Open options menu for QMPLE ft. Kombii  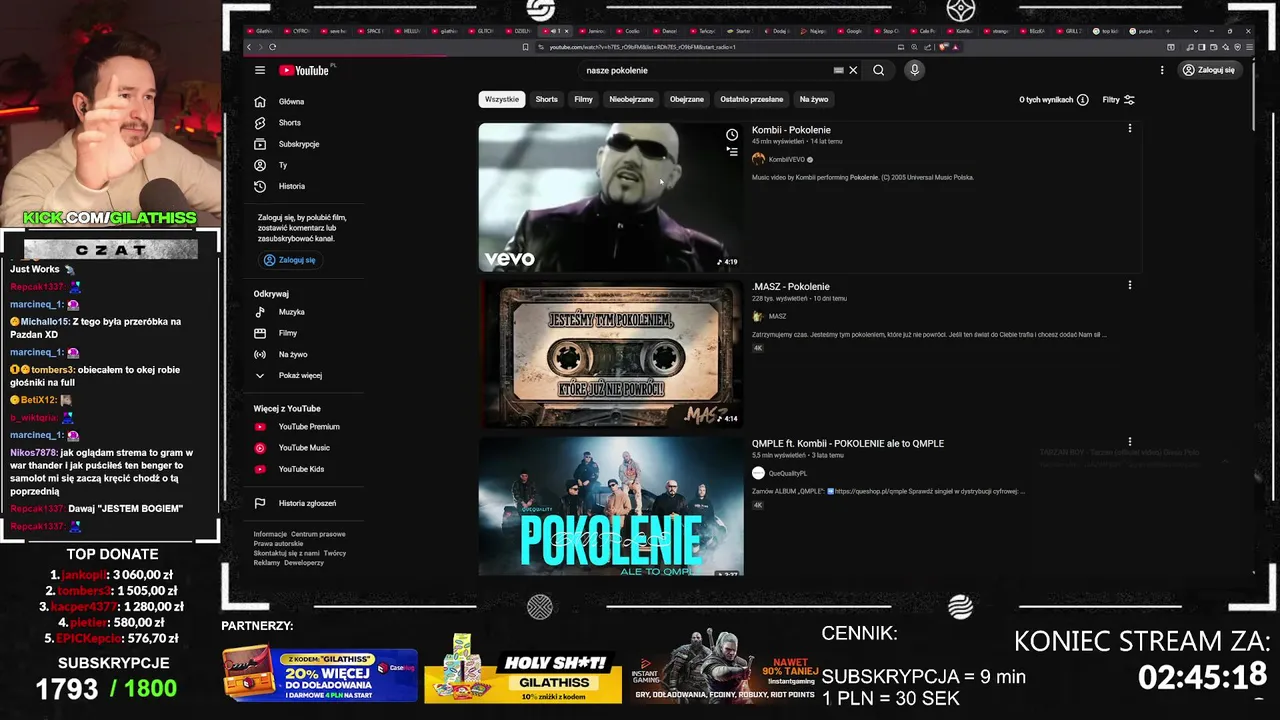[1130, 441]
